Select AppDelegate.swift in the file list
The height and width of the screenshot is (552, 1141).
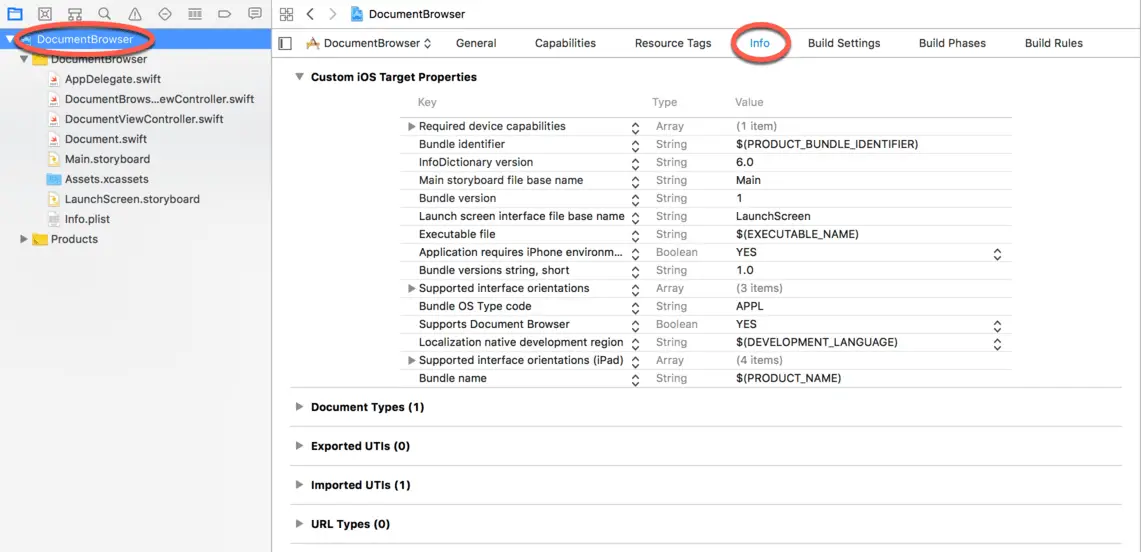pyautogui.click(x=112, y=79)
